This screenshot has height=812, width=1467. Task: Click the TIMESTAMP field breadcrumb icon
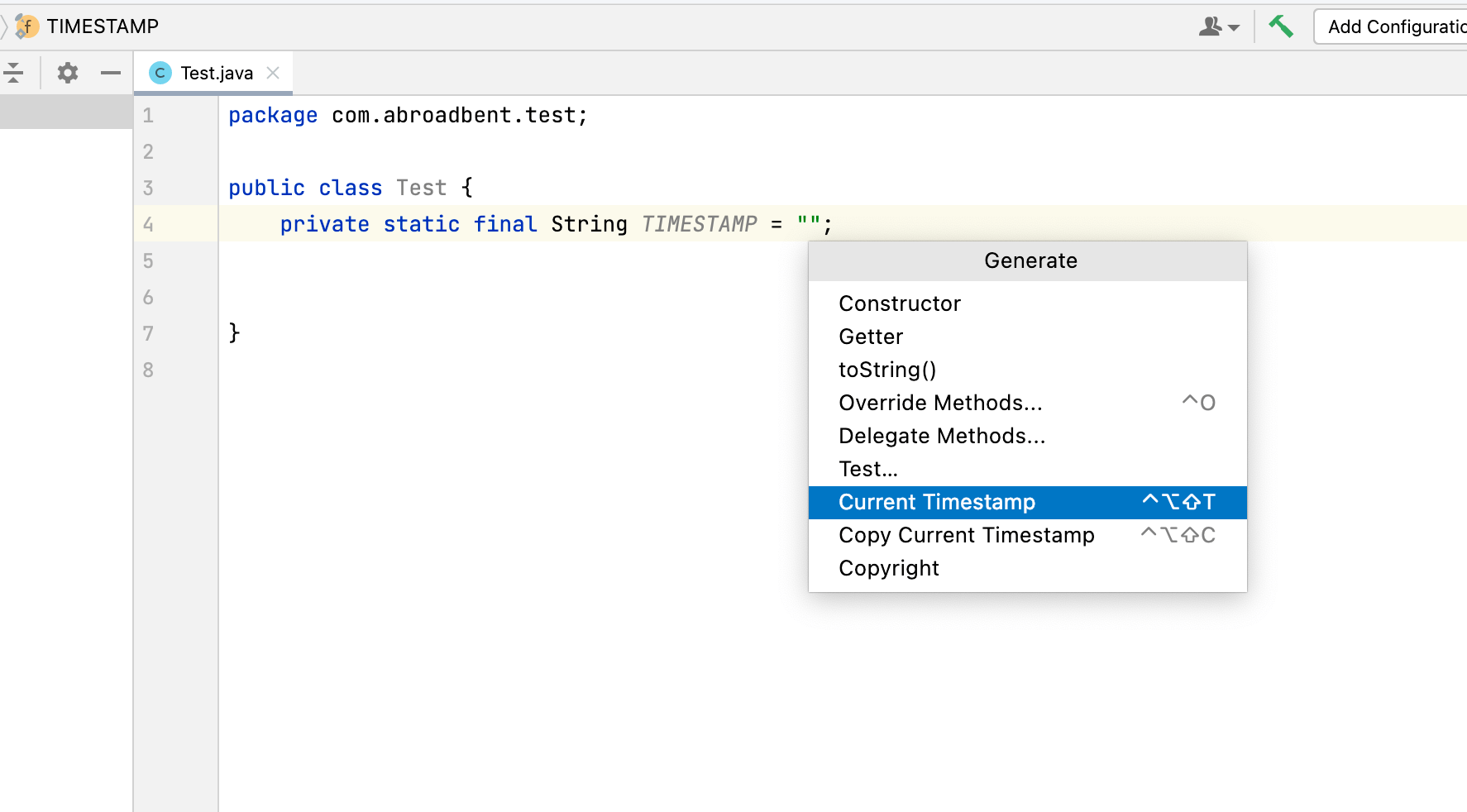[x=26, y=26]
